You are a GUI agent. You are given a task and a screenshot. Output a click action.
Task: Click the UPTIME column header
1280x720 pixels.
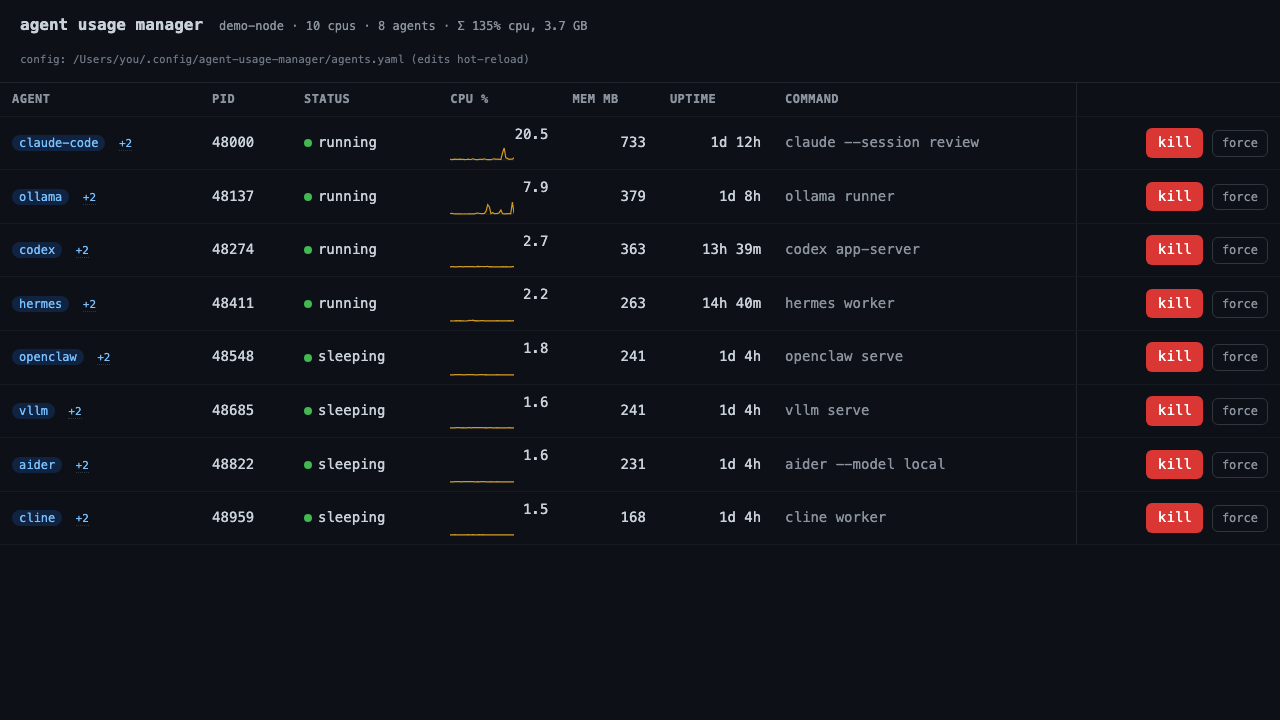(x=693, y=99)
